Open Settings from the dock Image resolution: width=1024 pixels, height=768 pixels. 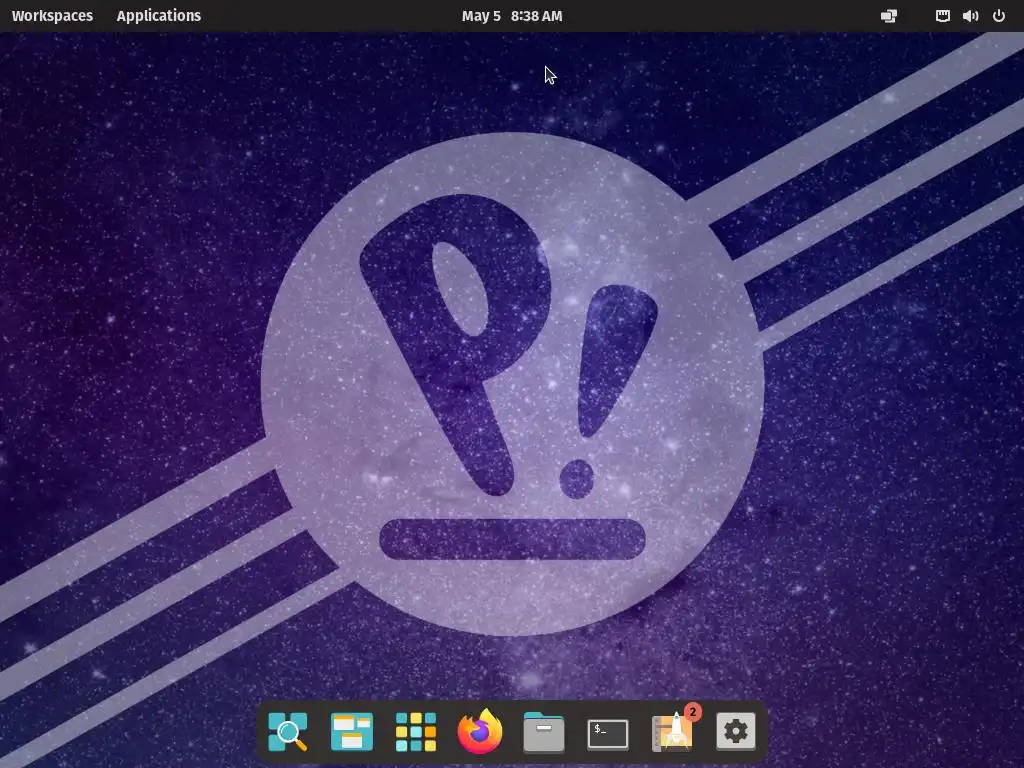[736, 731]
